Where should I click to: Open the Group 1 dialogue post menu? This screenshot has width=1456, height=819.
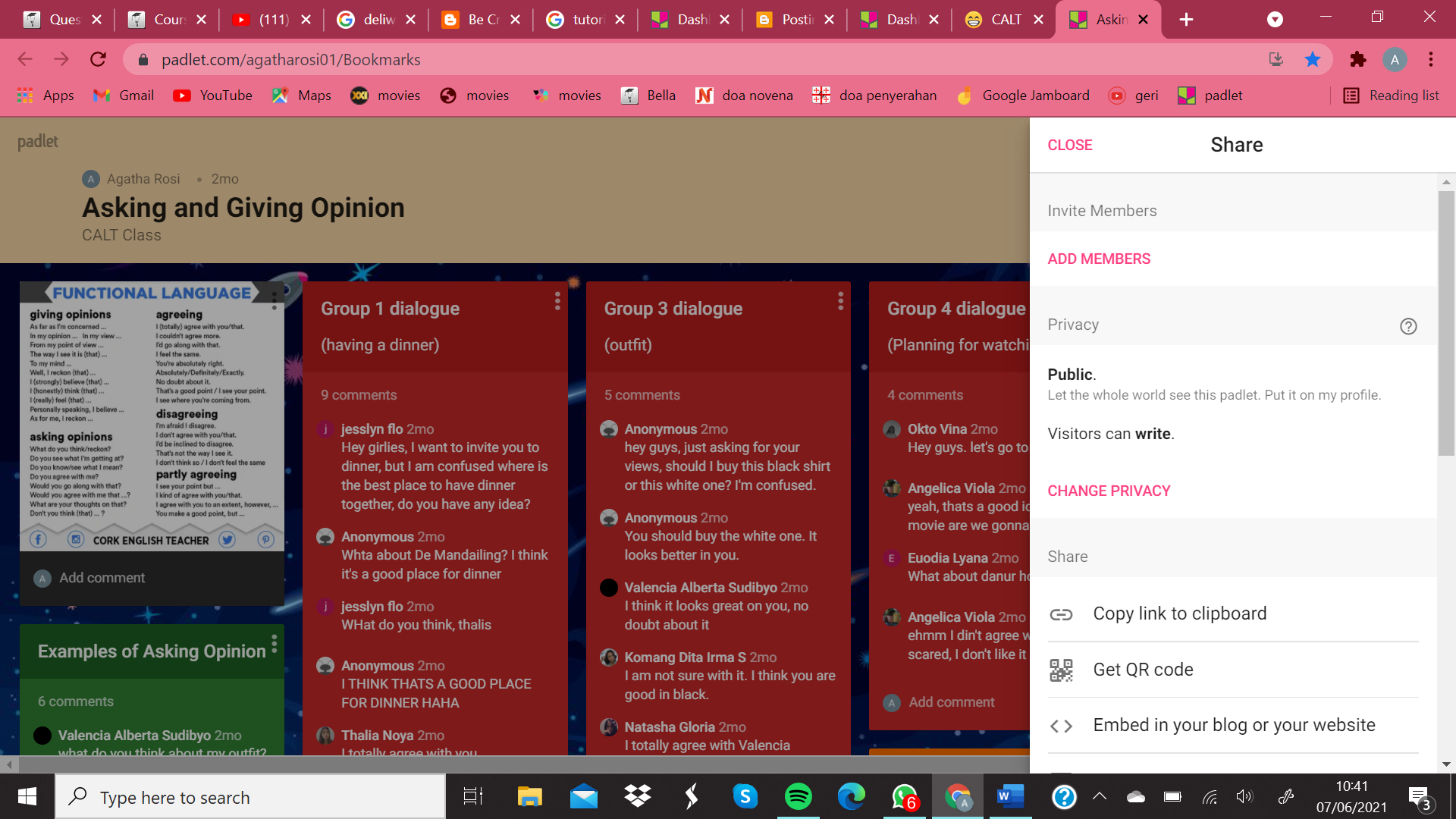557,300
